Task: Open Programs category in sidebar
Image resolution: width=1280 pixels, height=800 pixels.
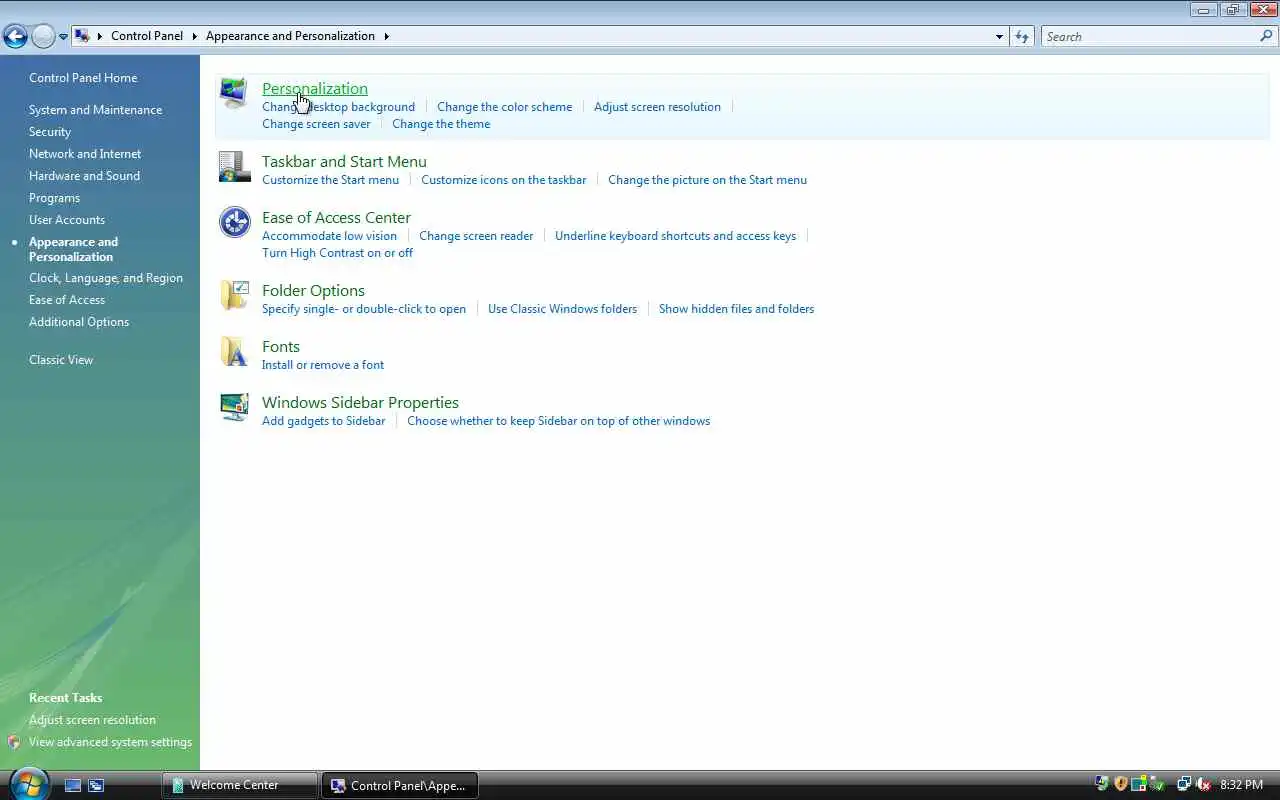Action: 54,198
